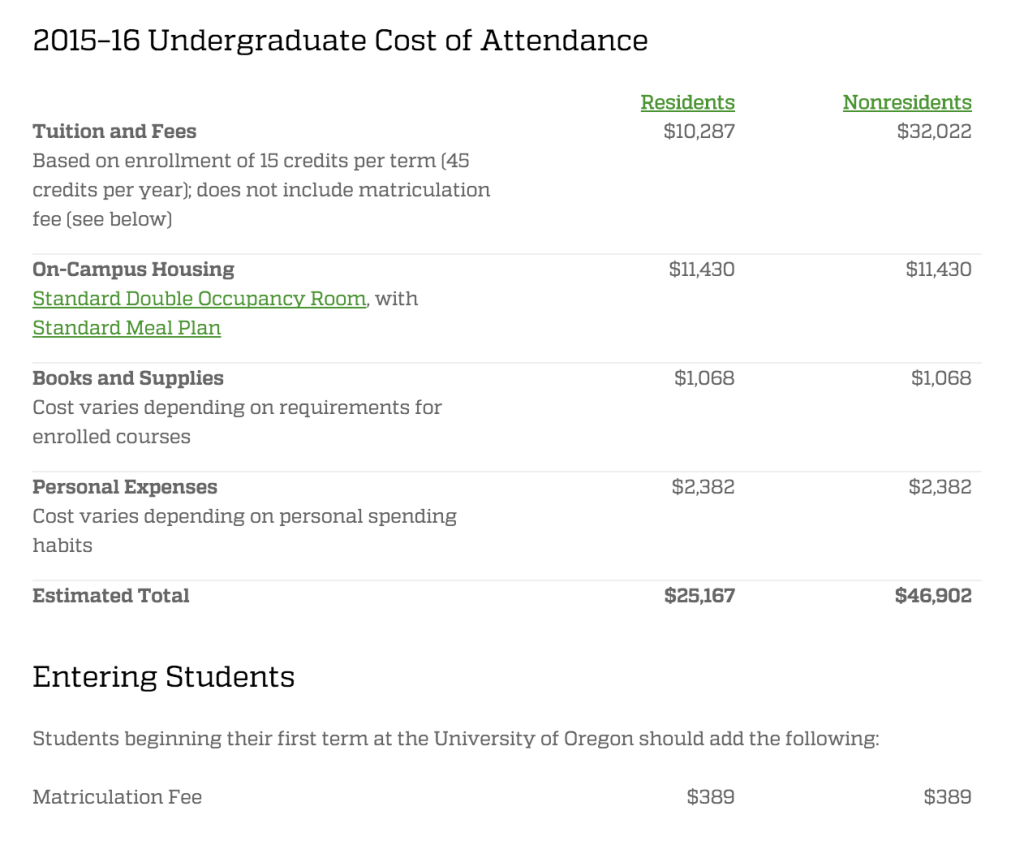Click the nonresident books cost $1,068
Image resolution: width=1024 pixels, height=841 pixels.
coord(941,378)
